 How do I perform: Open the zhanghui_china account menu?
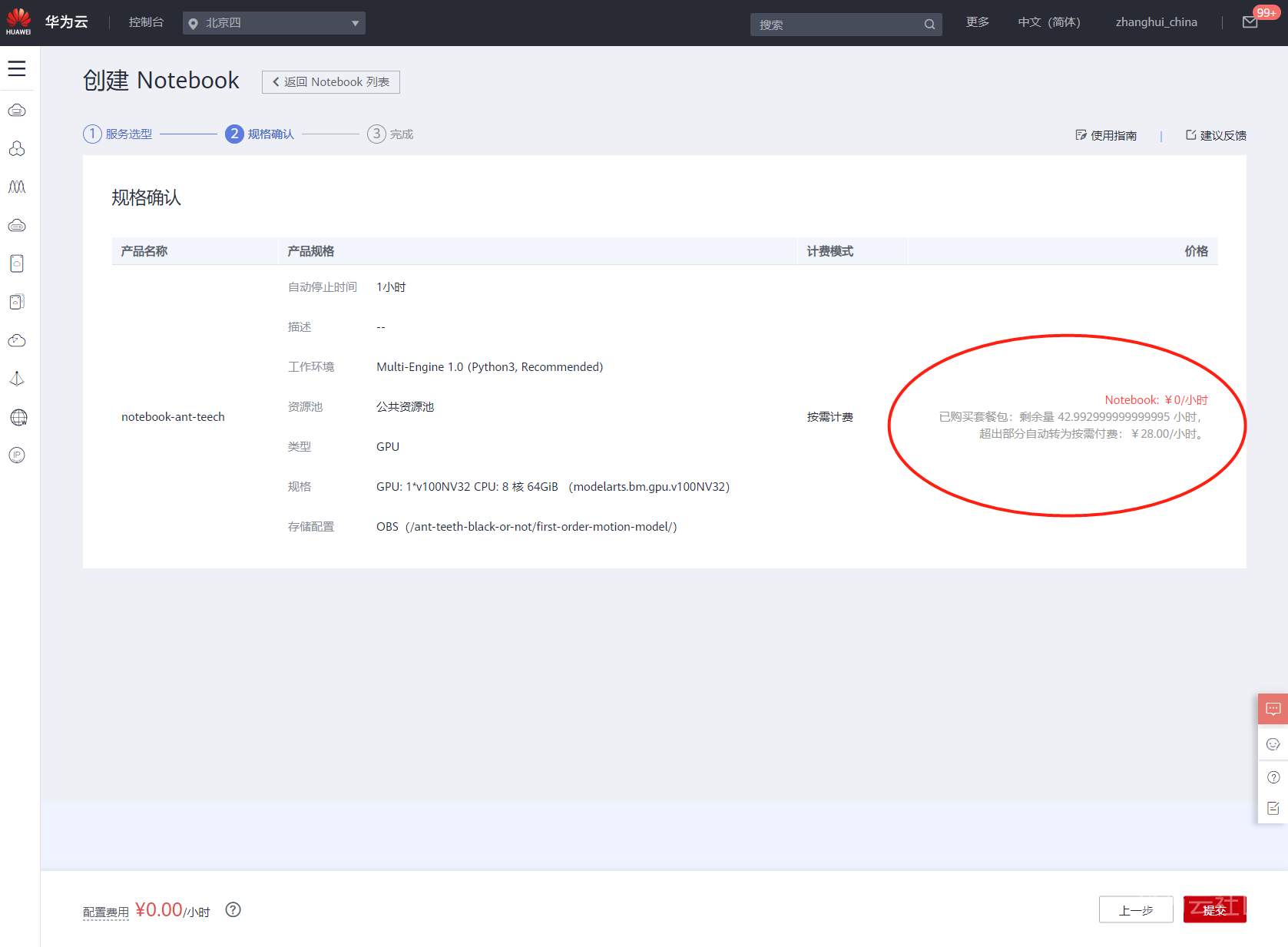(1157, 22)
